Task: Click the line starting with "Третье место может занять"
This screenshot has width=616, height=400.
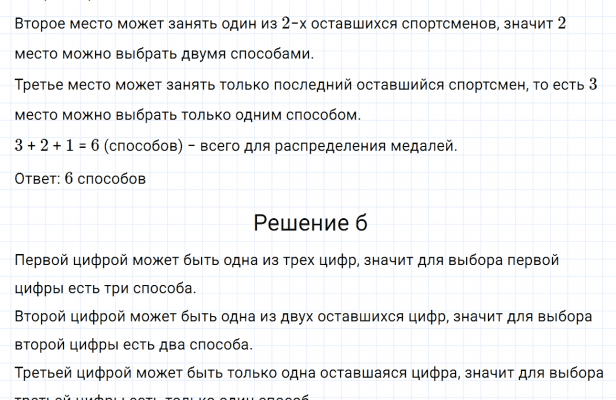Action: tap(300, 86)
